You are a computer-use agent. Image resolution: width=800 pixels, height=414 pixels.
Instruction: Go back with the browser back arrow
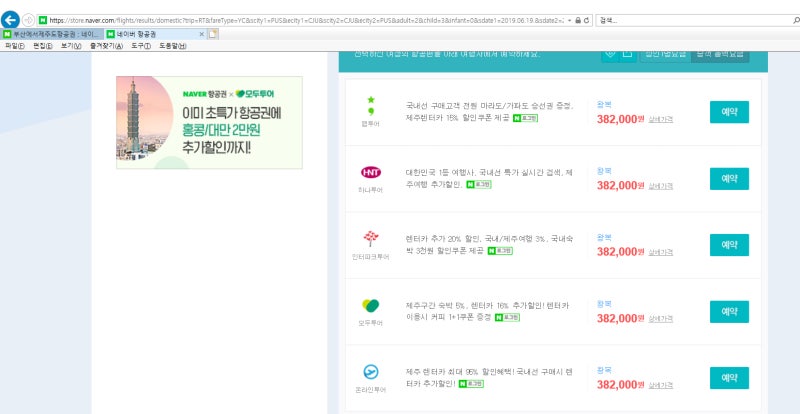[x=10, y=20]
